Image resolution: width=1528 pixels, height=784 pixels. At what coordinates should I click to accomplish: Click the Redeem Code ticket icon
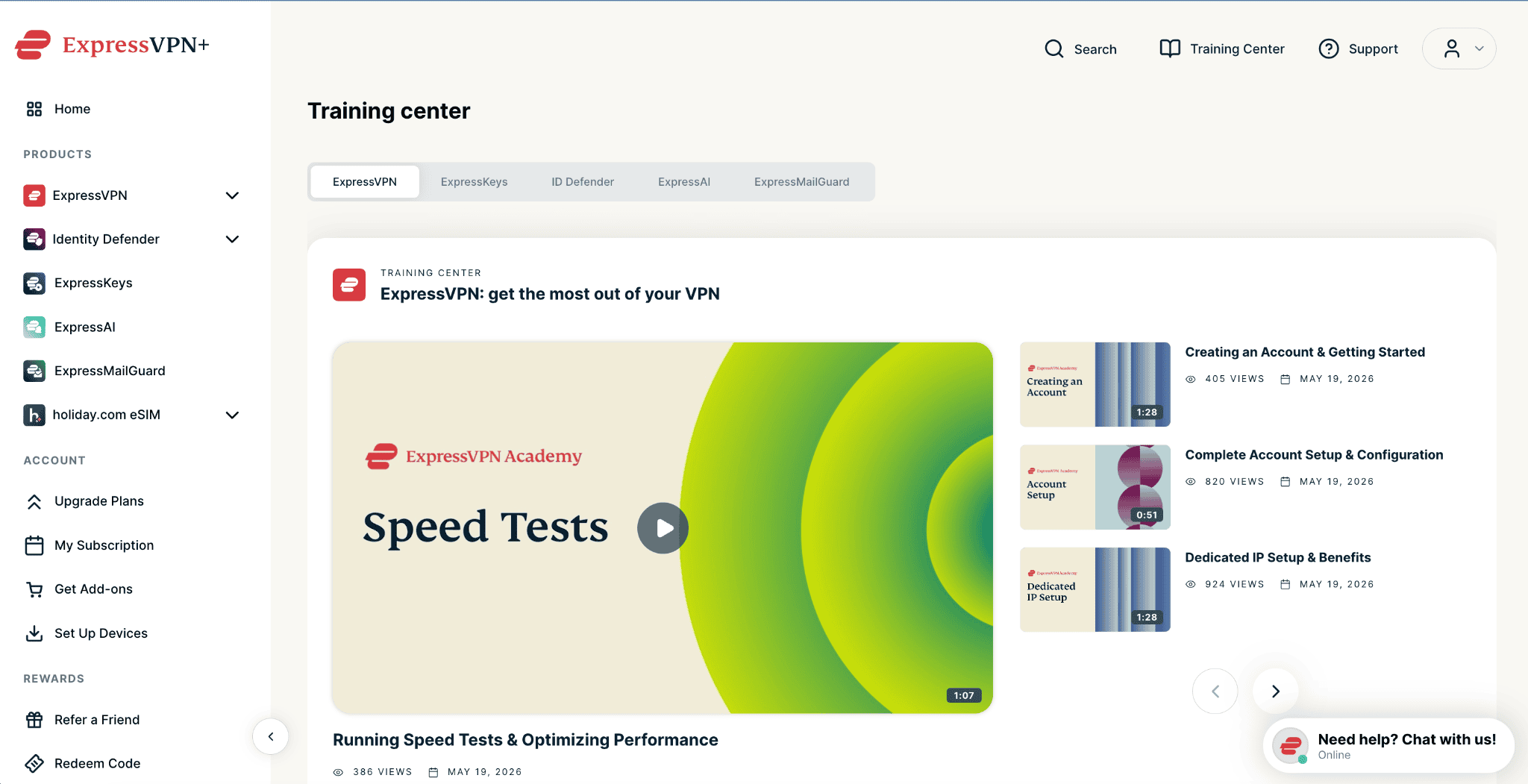point(34,763)
